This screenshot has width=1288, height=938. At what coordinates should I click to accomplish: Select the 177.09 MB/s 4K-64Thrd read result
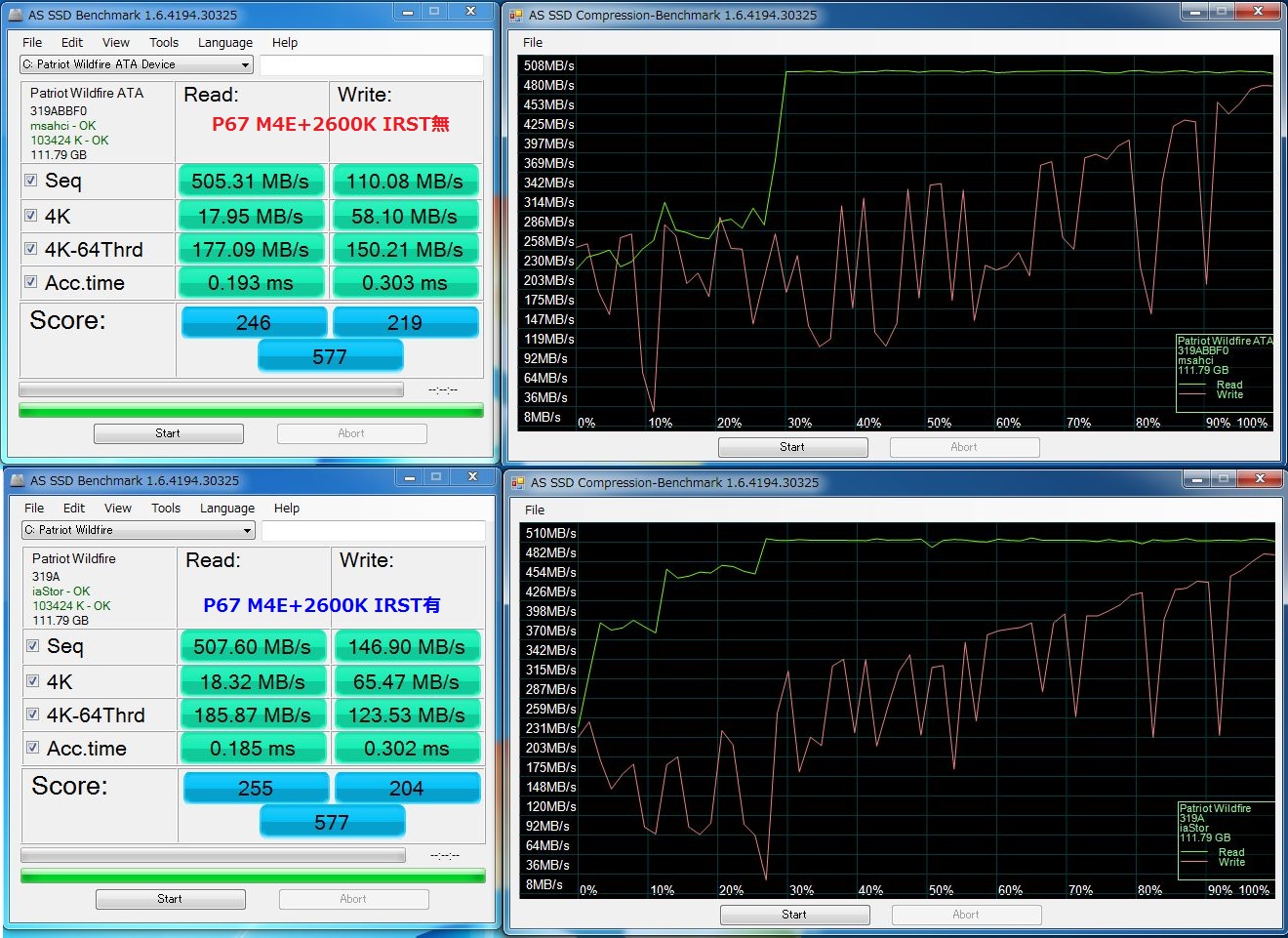[x=251, y=249]
